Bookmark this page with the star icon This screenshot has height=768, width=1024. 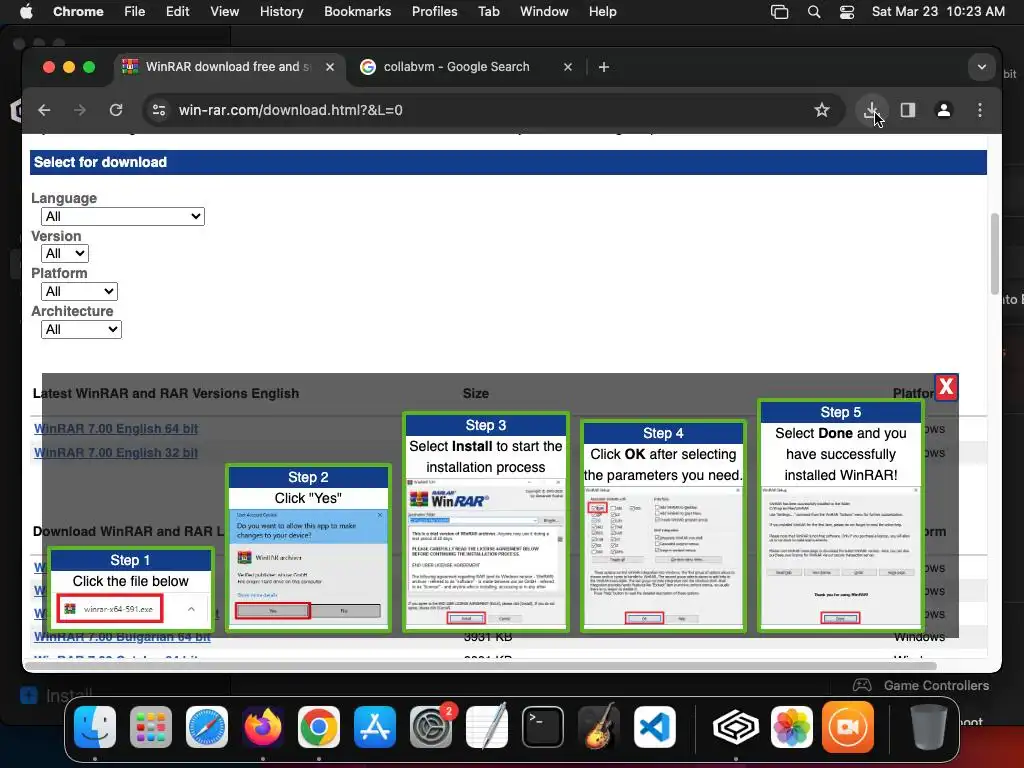822,110
